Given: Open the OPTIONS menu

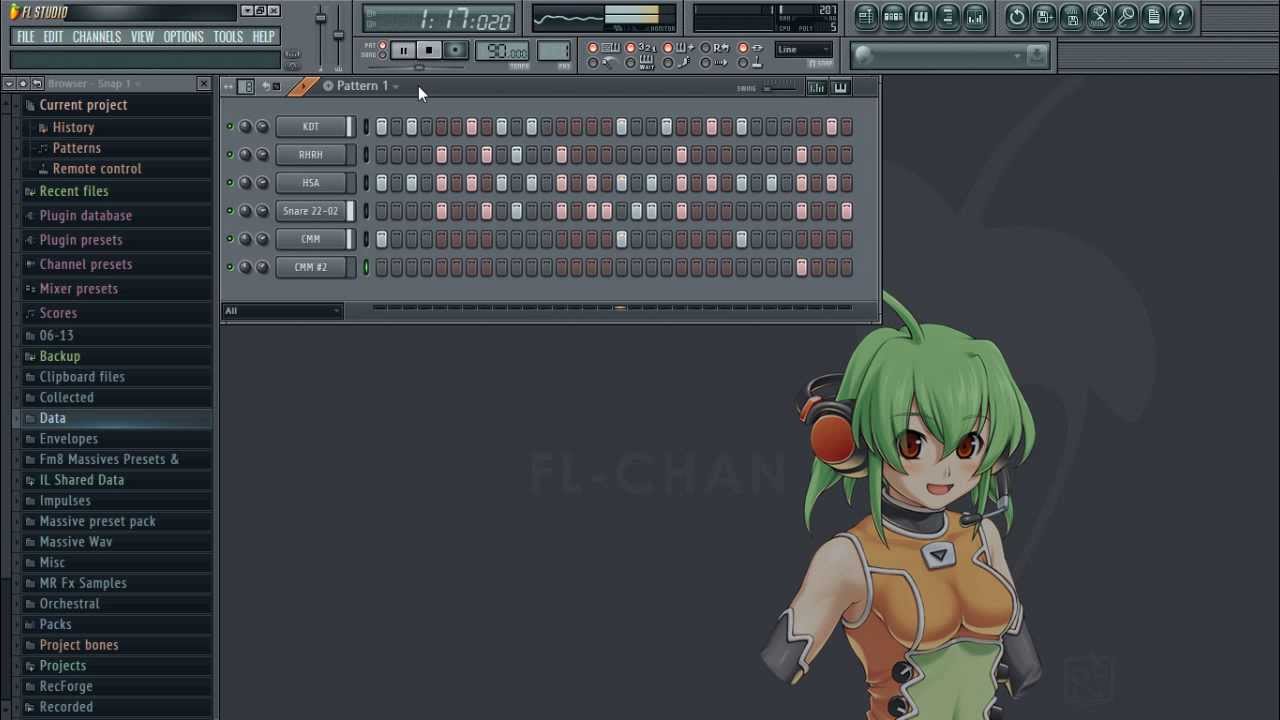Looking at the screenshot, I should coord(183,37).
